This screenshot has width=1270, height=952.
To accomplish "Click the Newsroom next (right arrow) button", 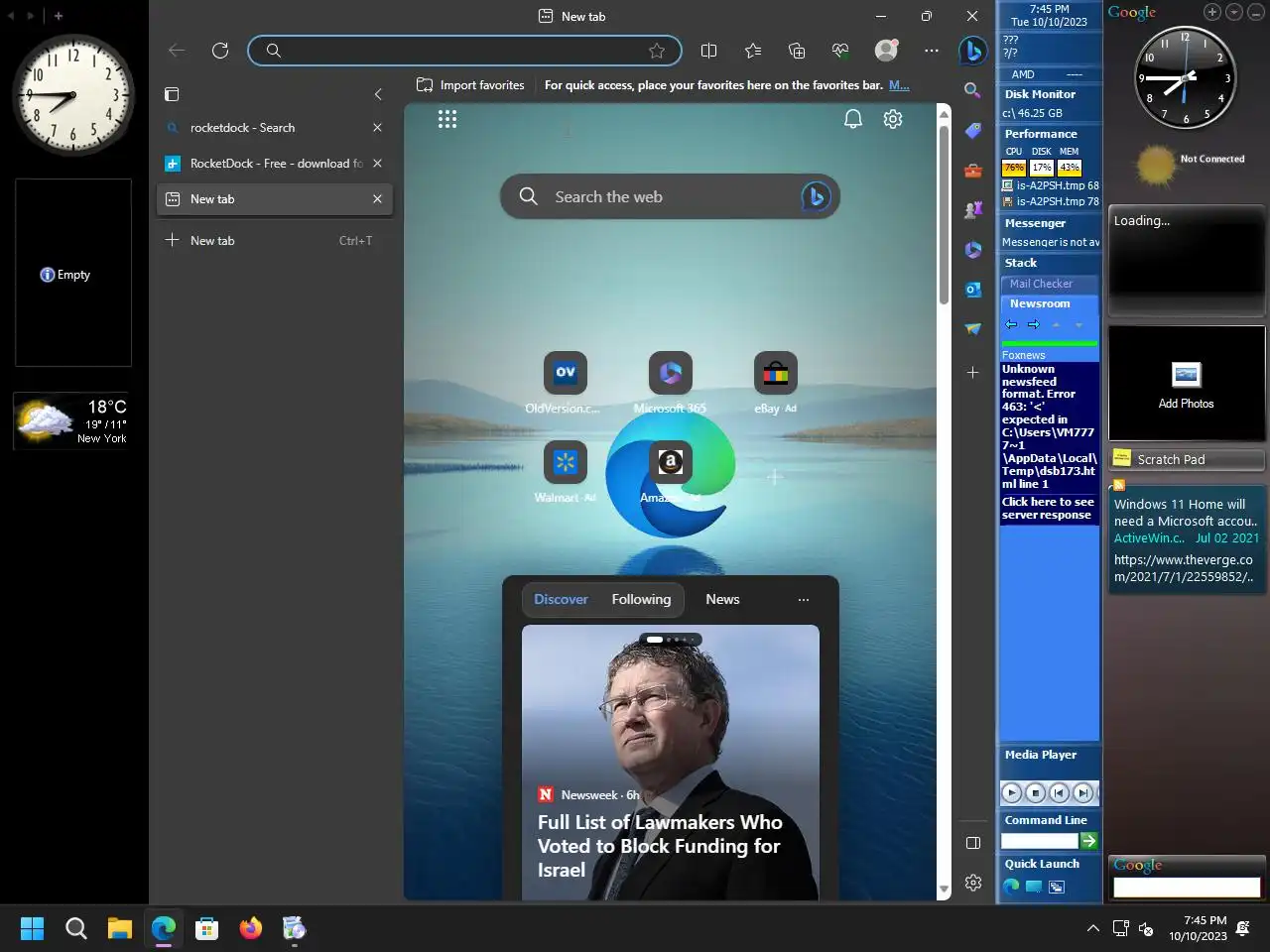I will click(x=1033, y=324).
